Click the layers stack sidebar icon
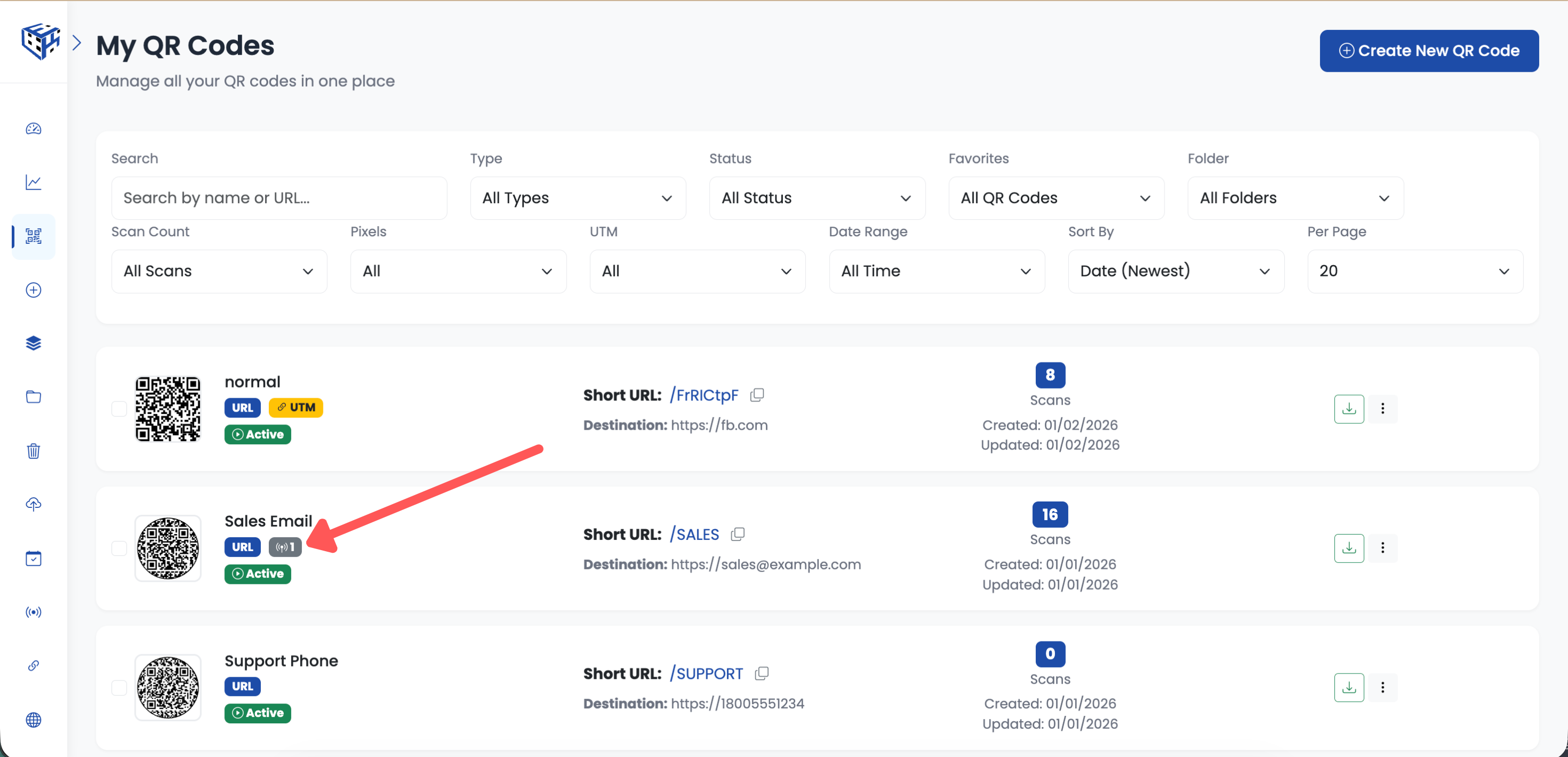The height and width of the screenshot is (757, 1568). [34, 343]
